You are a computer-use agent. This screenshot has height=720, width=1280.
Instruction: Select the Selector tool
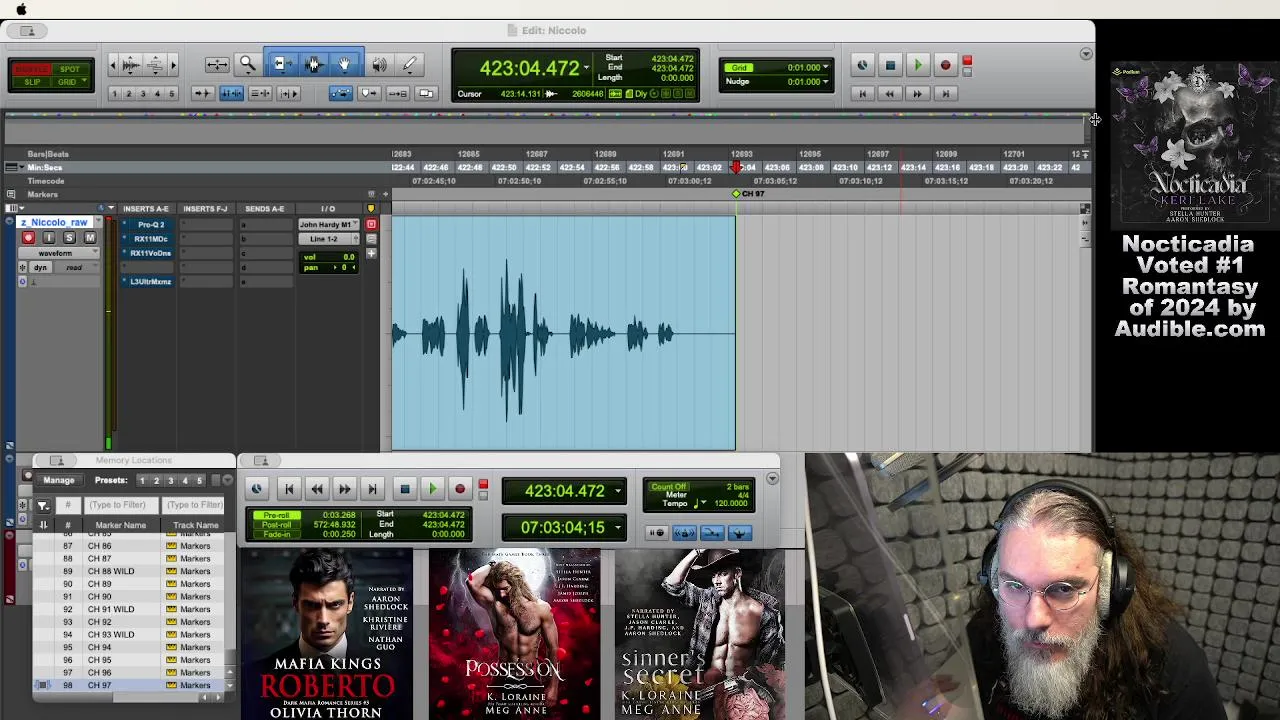pos(313,65)
